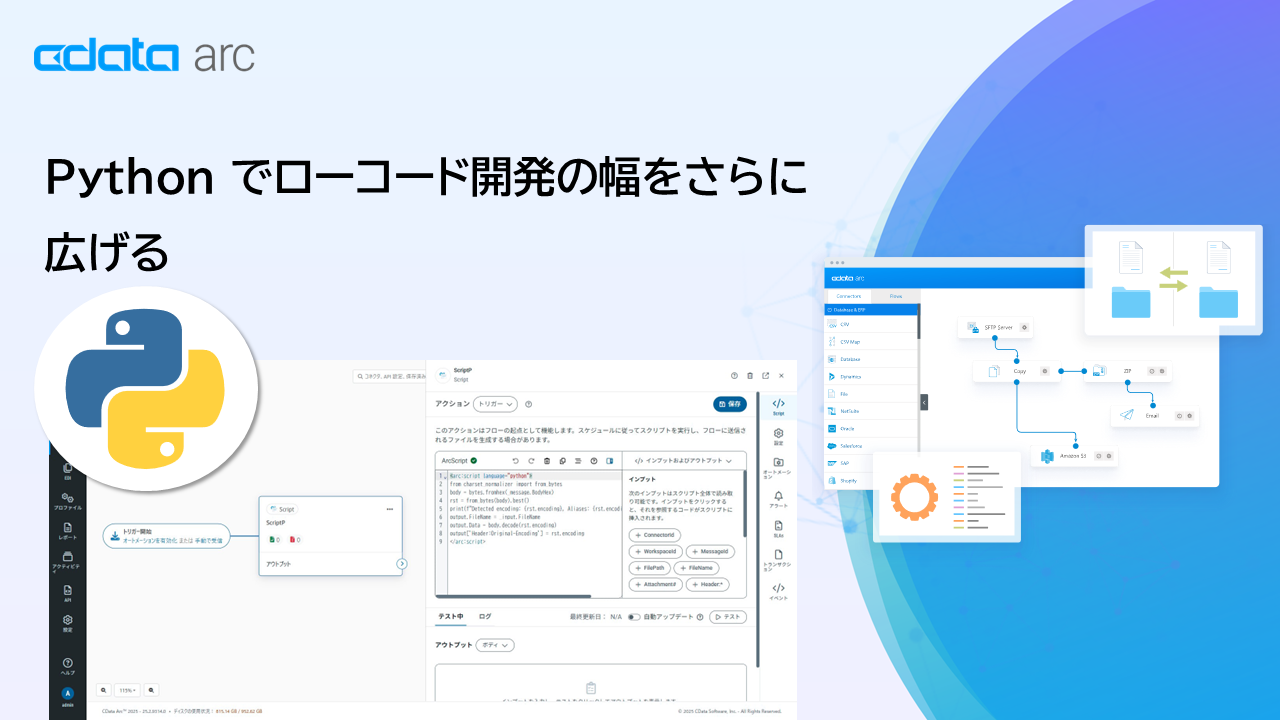Open the アウトプット ボディ dropdown
Screen dimensions: 1280x720
[495, 645]
